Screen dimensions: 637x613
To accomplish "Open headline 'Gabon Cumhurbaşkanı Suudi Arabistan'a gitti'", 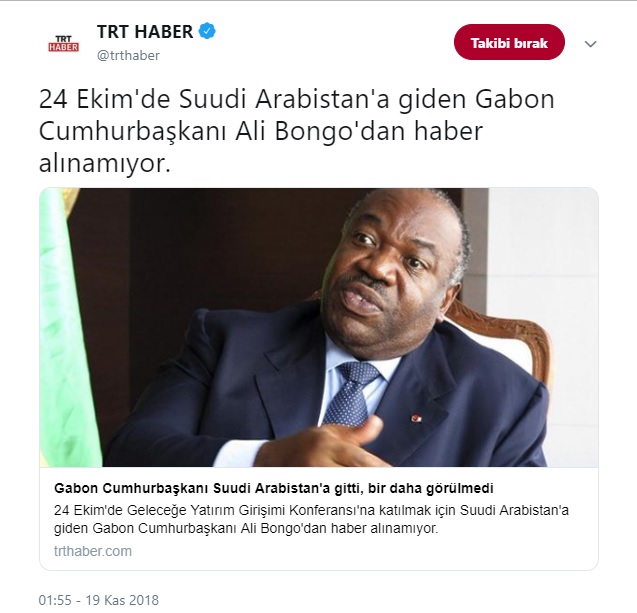I will tap(274, 488).
